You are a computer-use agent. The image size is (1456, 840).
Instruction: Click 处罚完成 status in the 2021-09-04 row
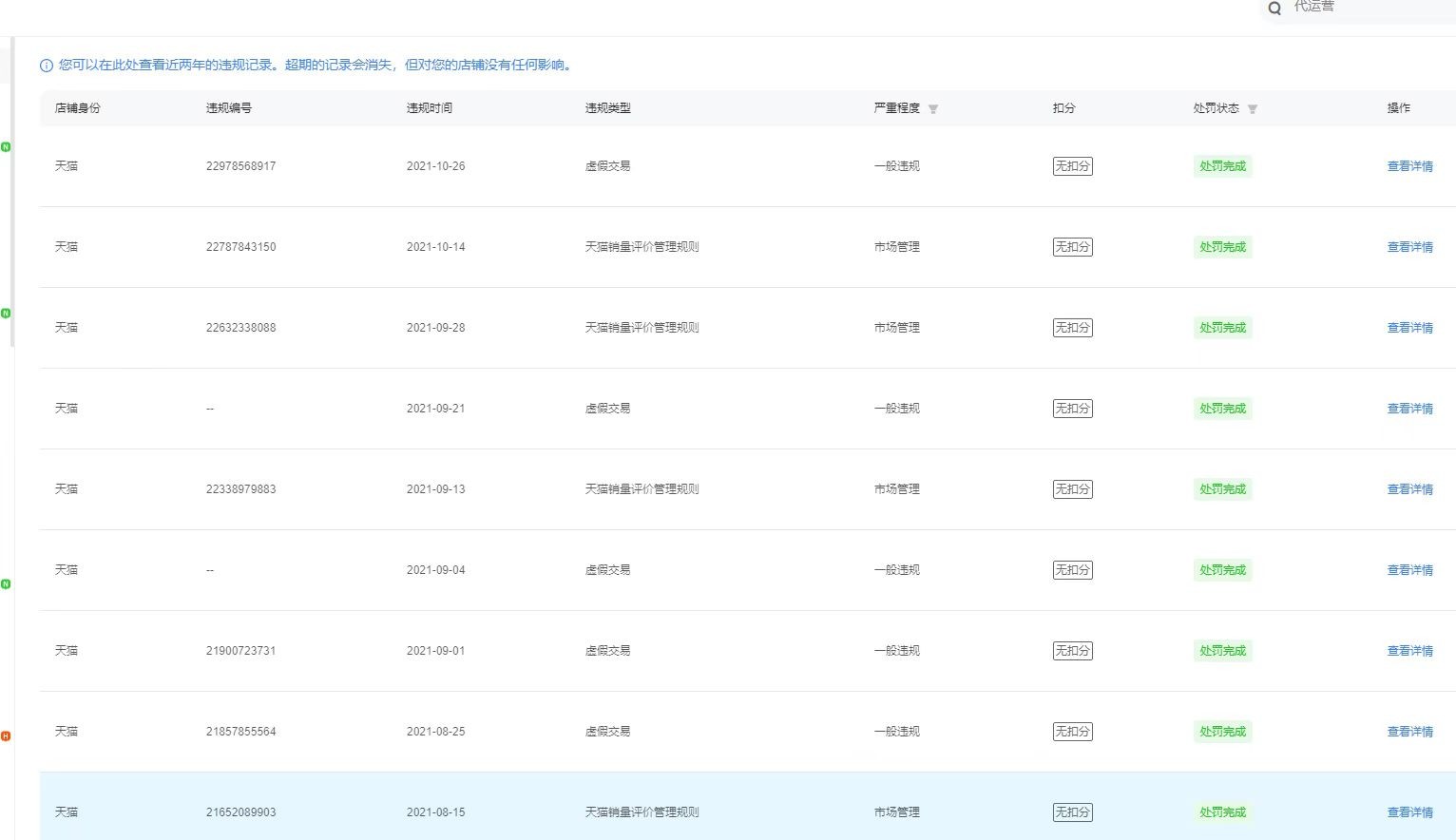click(1222, 570)
